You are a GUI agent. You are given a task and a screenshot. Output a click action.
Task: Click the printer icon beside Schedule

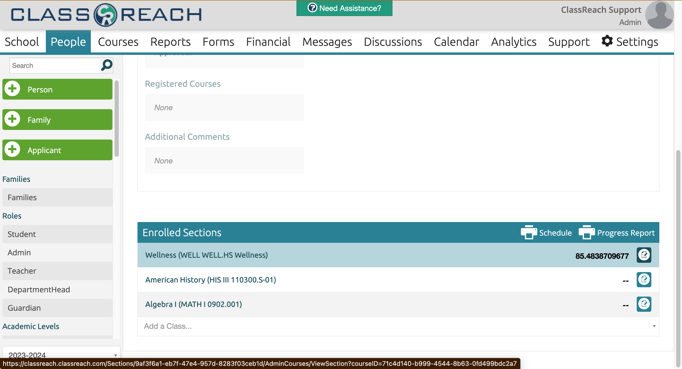(x=529, y=232)
